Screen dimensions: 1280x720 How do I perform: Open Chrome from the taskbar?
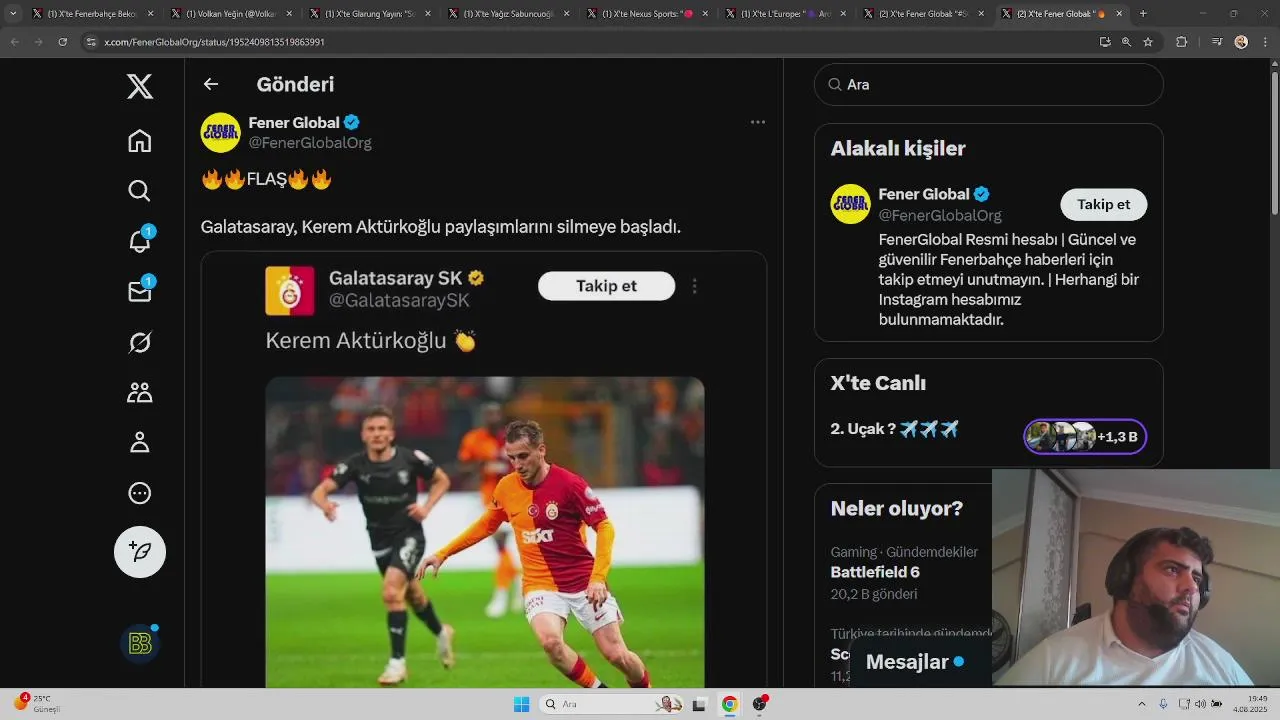730,704
